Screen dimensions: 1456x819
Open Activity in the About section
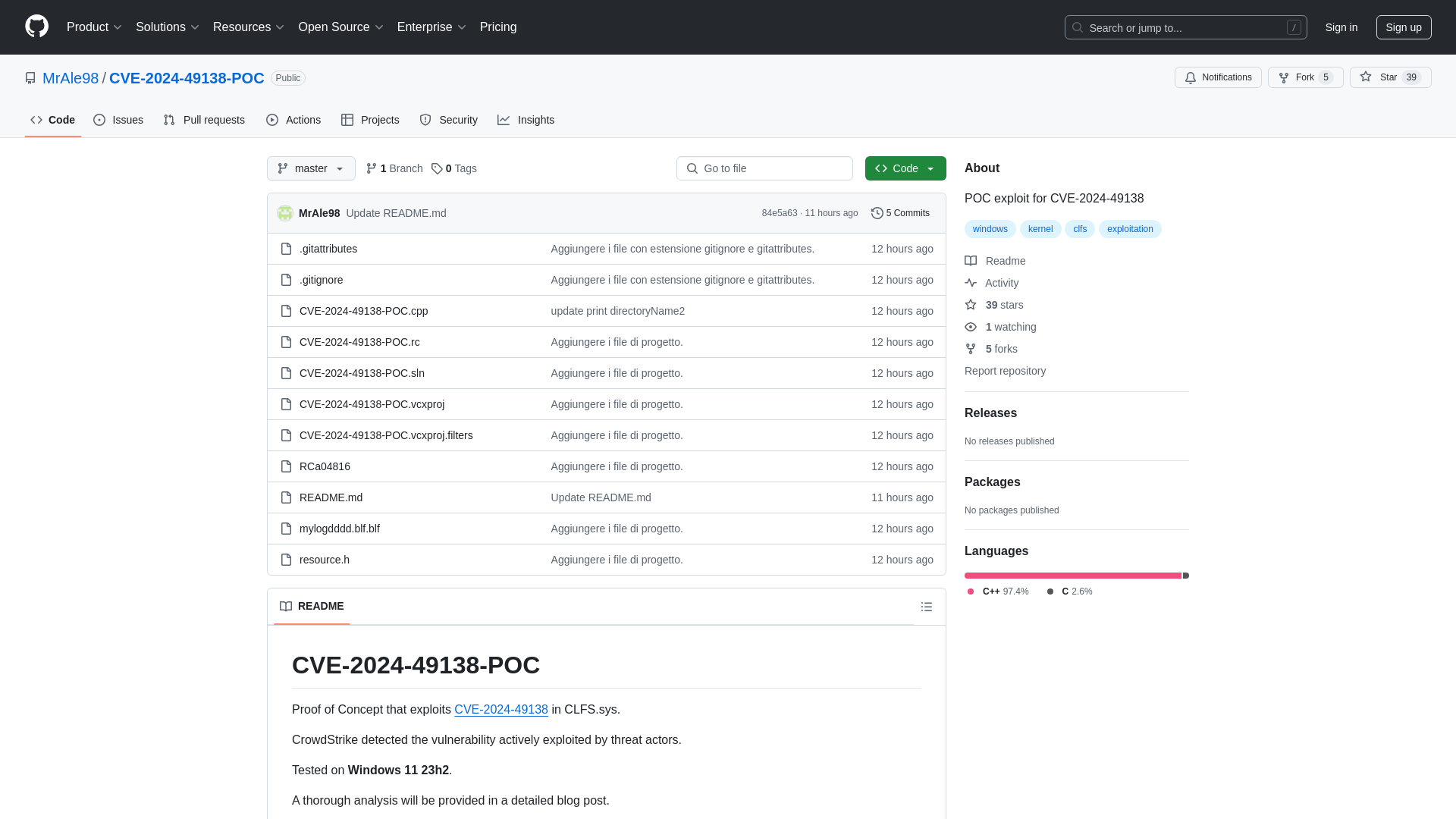(x=991, y=283)
